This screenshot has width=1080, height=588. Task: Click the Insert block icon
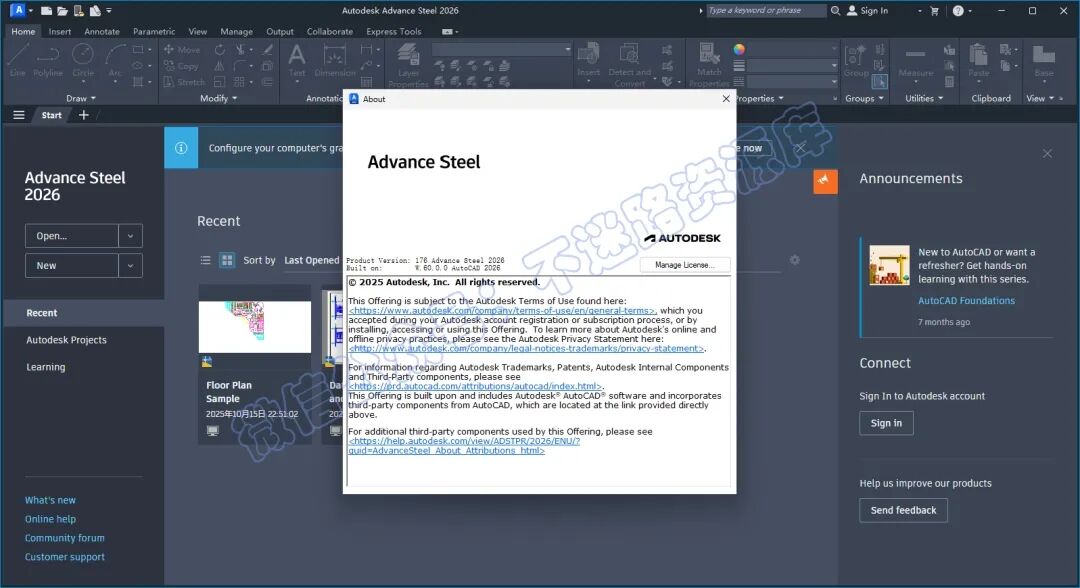pos(588,60)
